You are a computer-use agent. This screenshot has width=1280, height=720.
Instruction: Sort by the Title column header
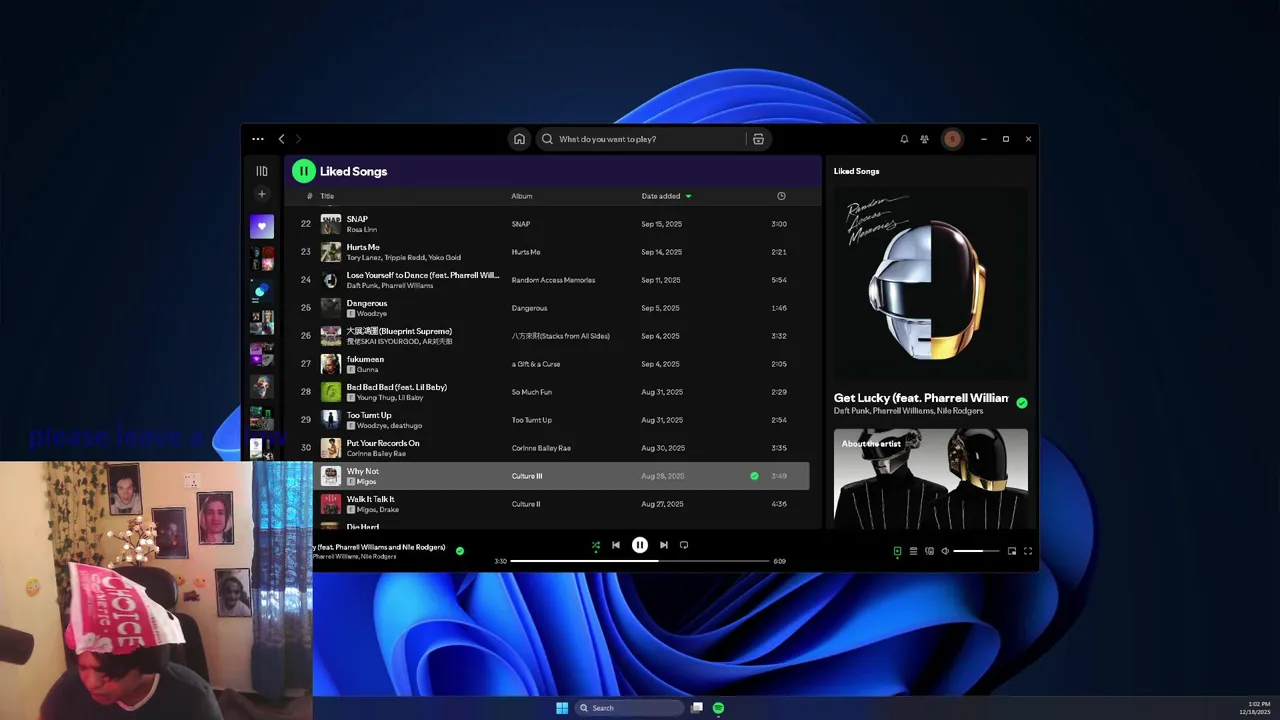point(327,196)
